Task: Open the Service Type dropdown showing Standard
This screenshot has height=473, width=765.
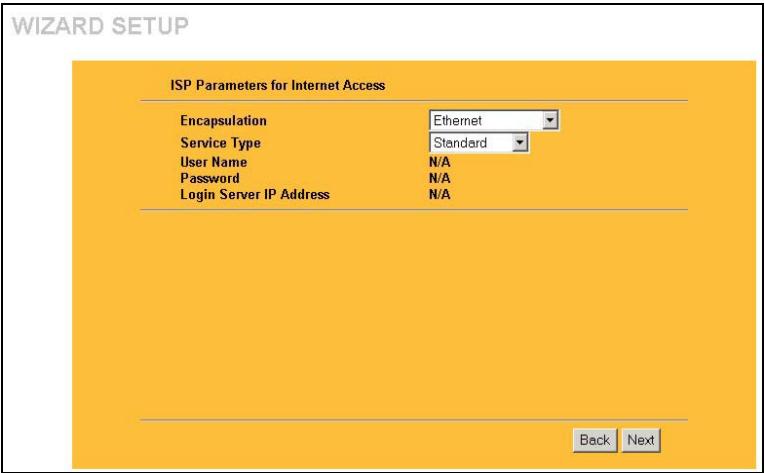Action: [479, 143]
